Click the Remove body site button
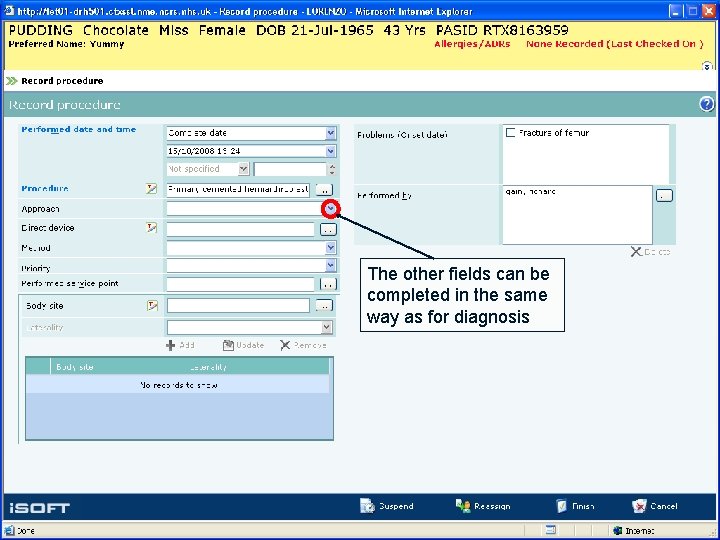 click(x=303, y=345)
